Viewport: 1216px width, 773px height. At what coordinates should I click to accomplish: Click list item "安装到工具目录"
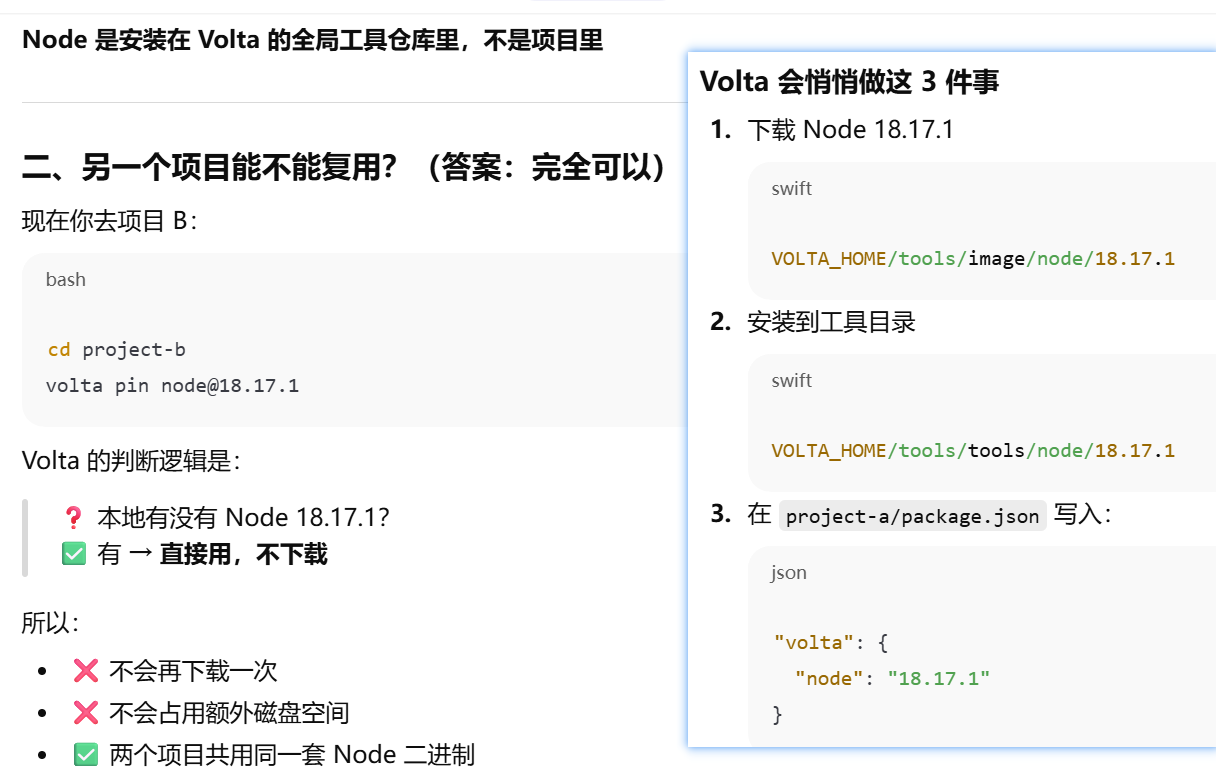click(x=831, y=321)
